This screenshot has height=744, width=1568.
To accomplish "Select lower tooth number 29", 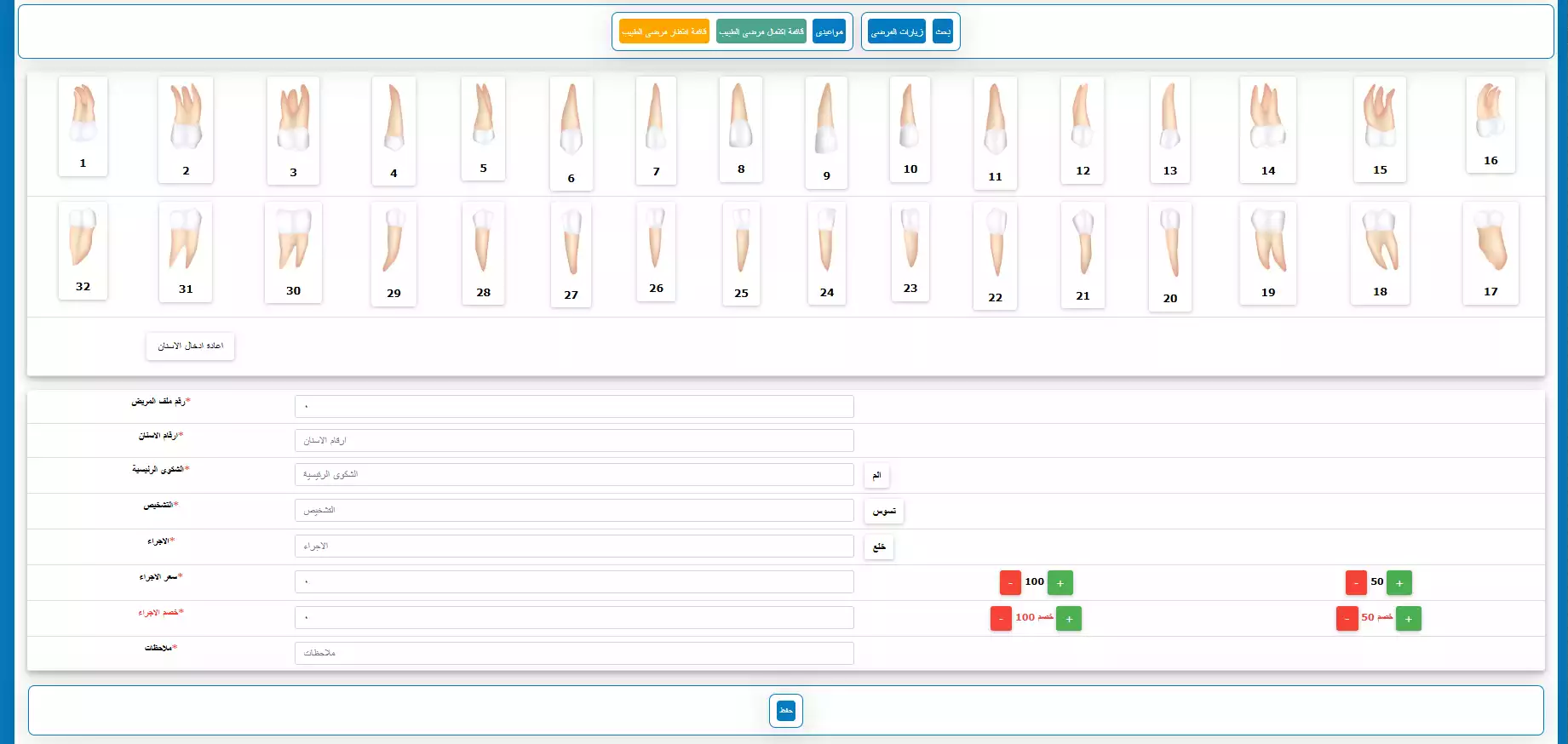I will click(393, 254).
